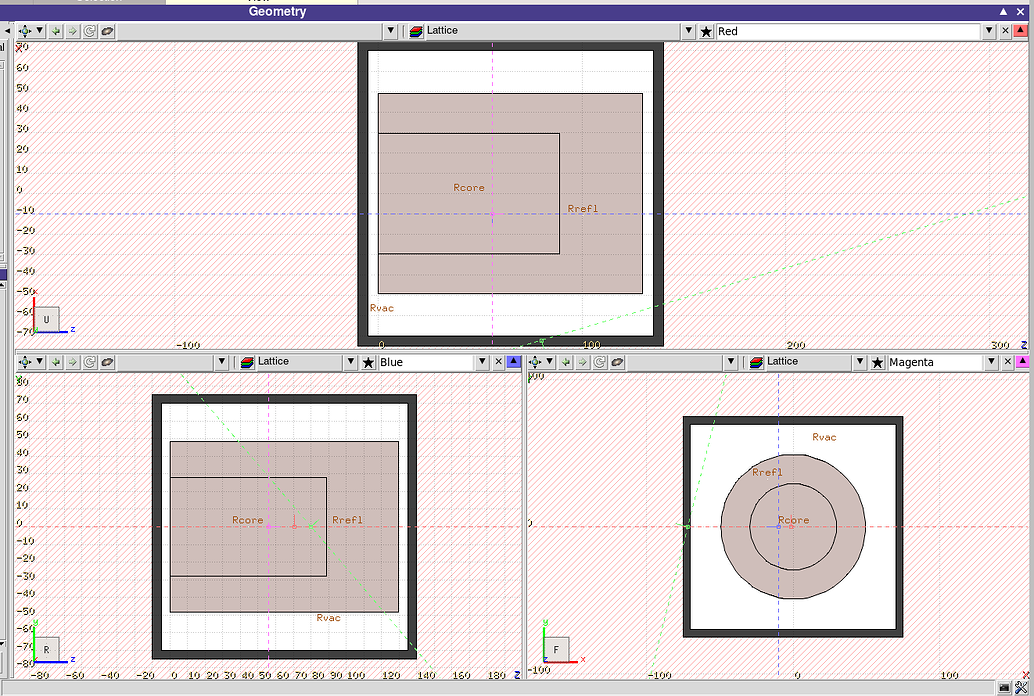Open the Lattice layers icon in the Red toolbar

click(415, 31)
